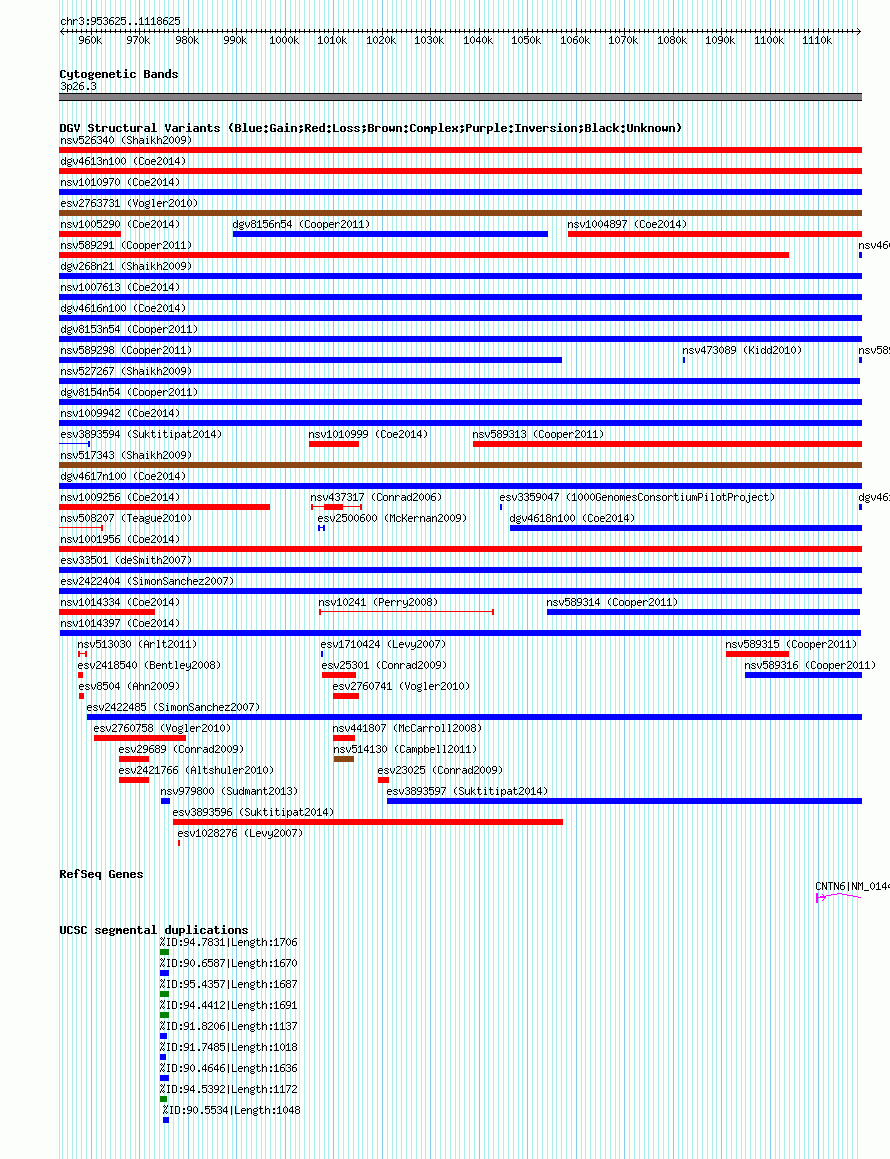This screenshot has width=890, height=1159.
Task: Open esv1710424 (Levy2007) variant
Action: 383,645
